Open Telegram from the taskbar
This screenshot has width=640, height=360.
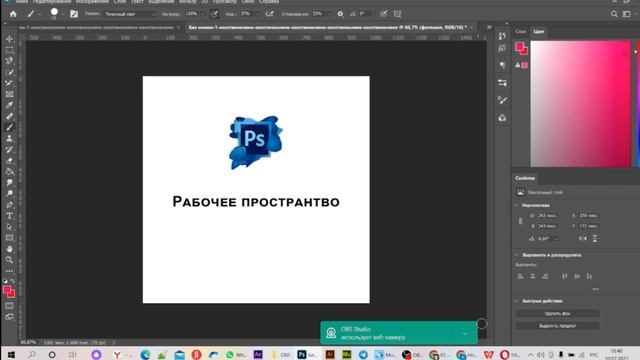pos(363,355)
